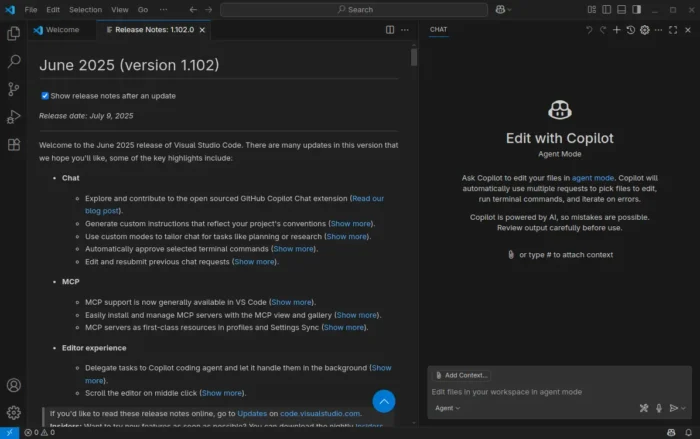Expand the Agent mode dropdown
The height and width of the screenshot is (439, 700).
447,408
